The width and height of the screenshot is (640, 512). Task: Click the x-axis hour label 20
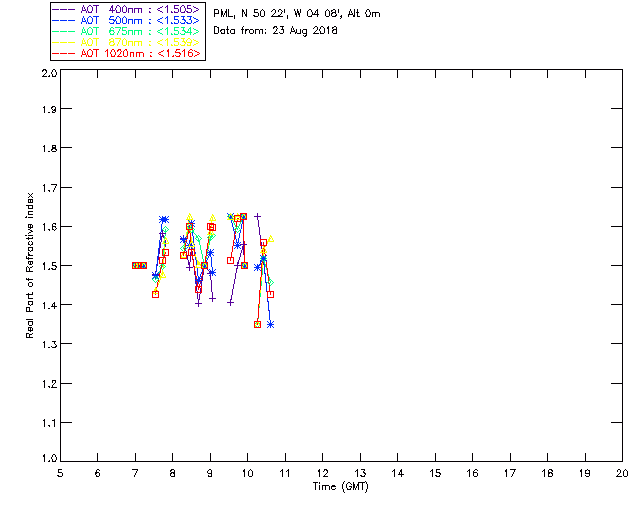[x=622, y=473]
